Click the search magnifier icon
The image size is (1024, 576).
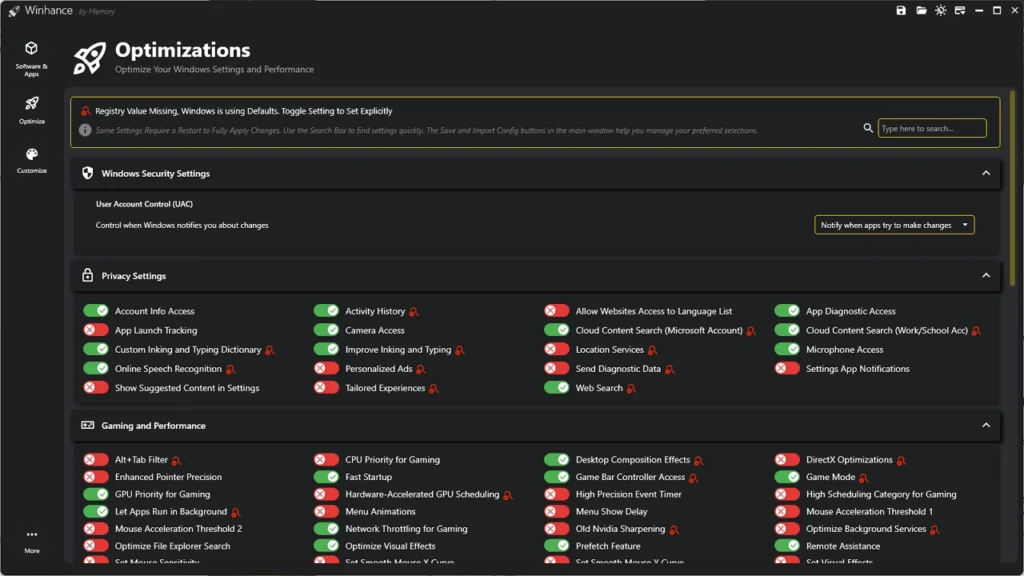[x=868, y=128]
